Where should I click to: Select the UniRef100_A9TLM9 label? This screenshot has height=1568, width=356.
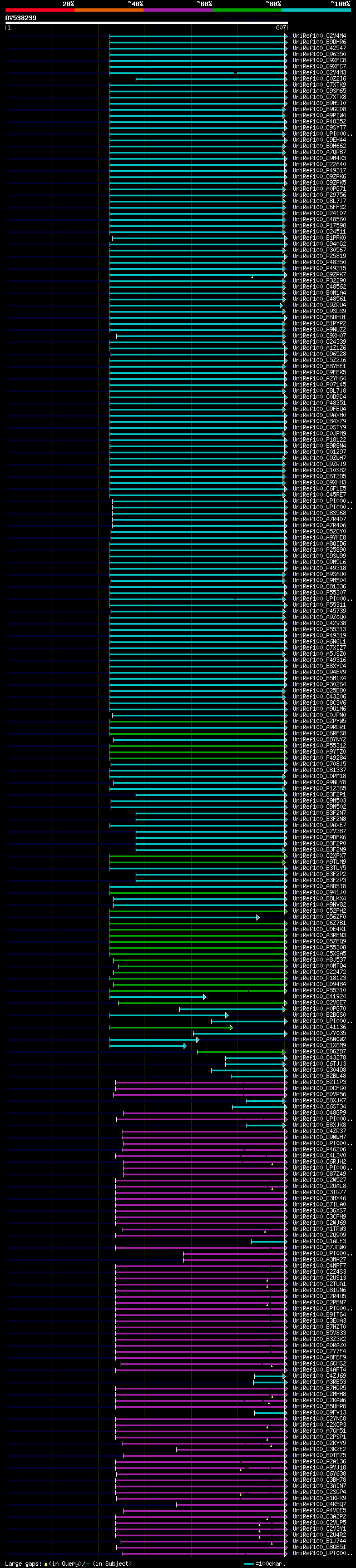coord(319,862)
